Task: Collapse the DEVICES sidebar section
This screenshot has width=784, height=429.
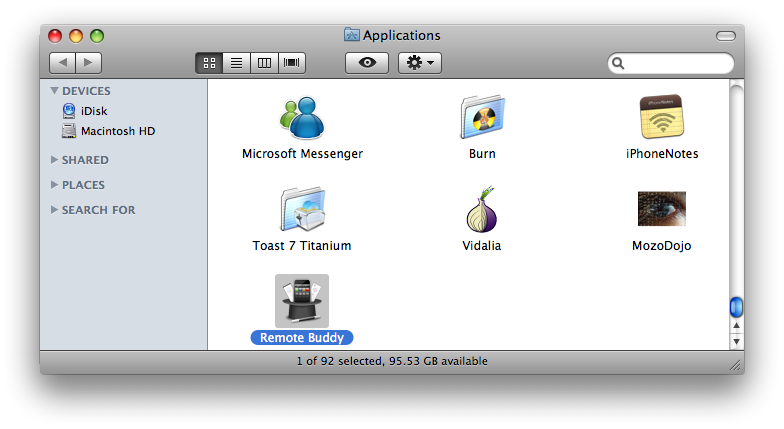Action: (x=54, y=91)
